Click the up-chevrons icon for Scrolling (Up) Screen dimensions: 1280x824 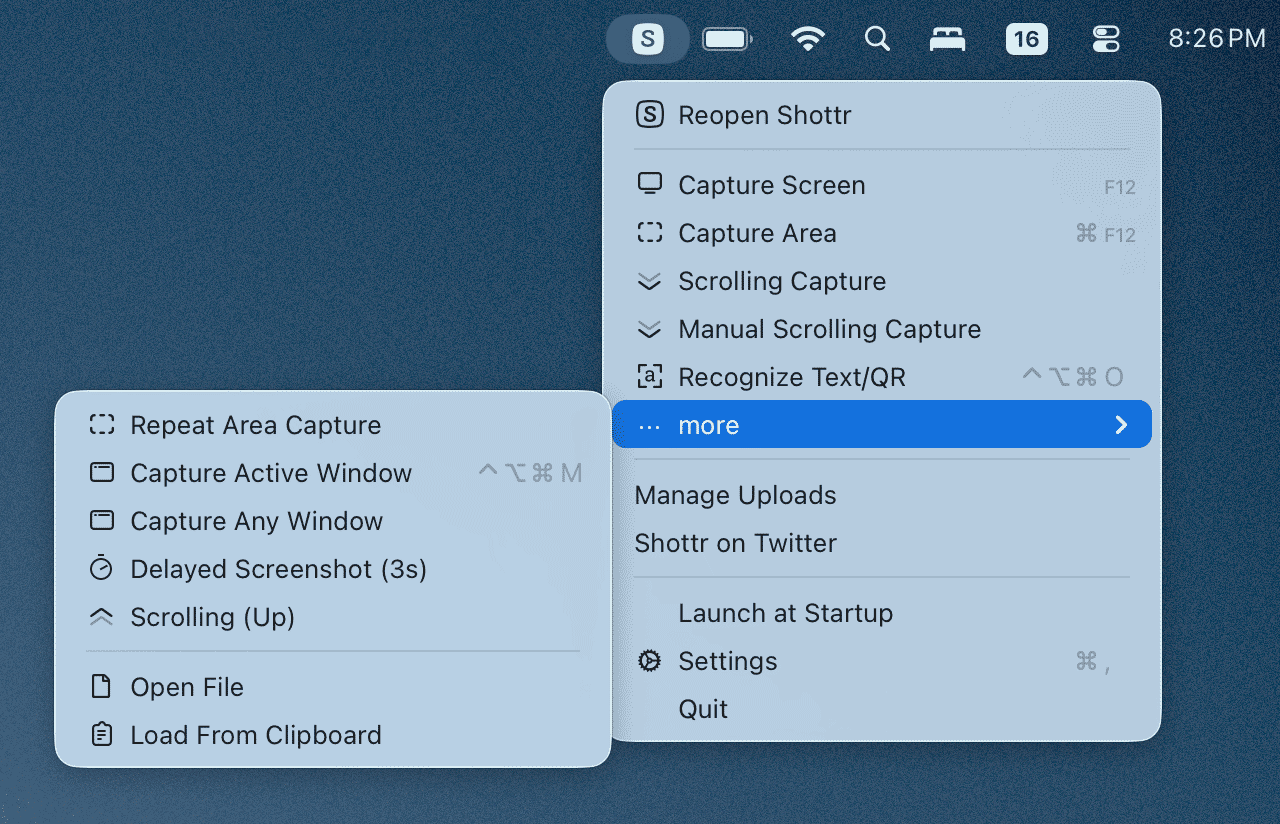coord(102,617)
